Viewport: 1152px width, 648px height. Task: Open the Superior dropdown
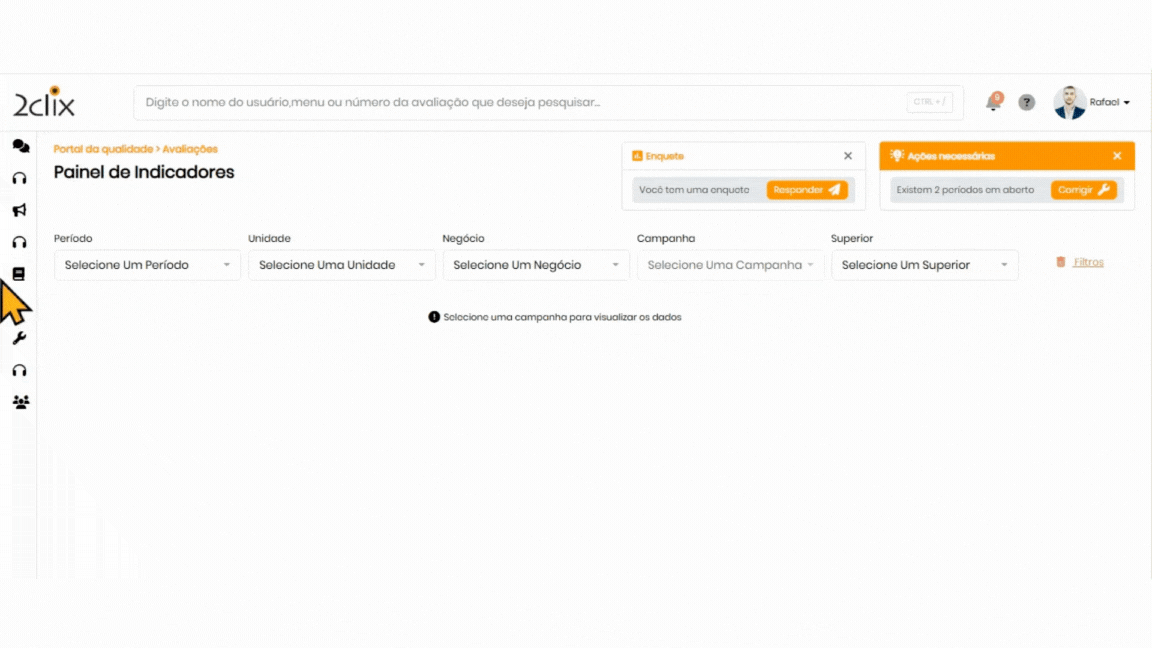pos(924,265)
